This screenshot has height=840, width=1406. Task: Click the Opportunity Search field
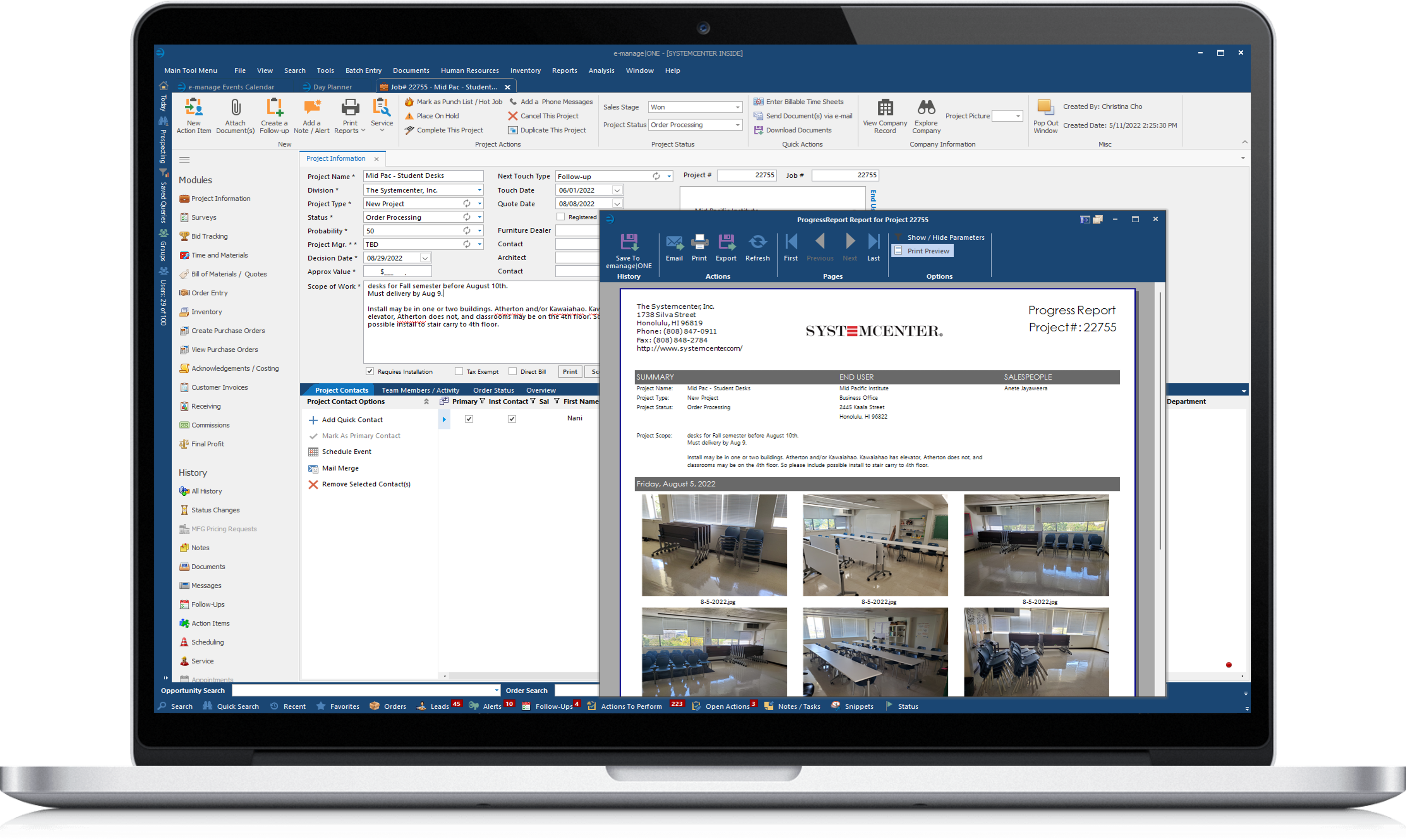click(x=366, y=691)
